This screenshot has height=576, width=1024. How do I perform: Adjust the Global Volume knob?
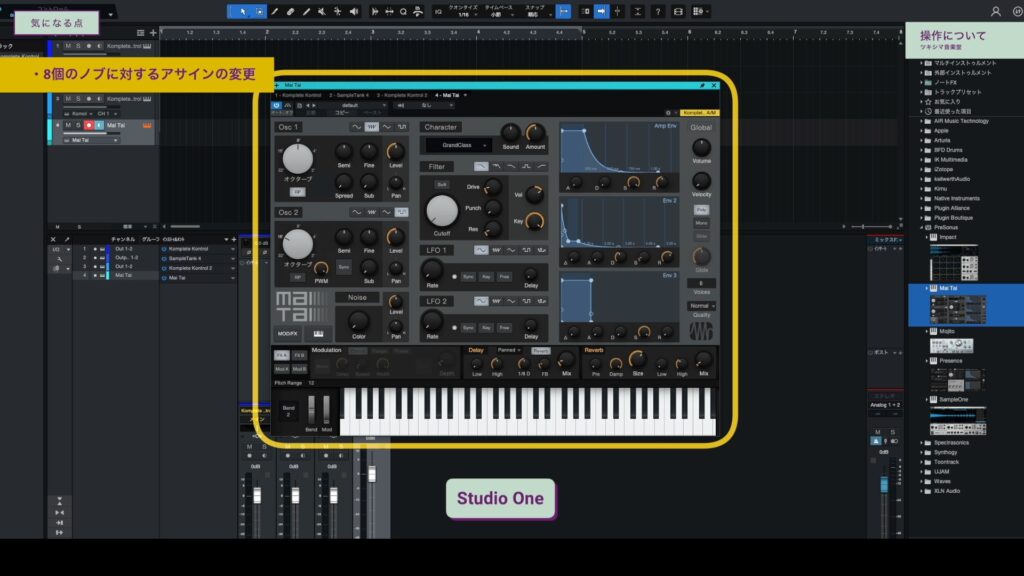[x=701, y=147]
